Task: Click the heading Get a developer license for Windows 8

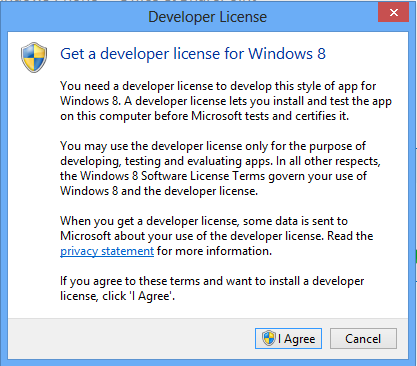Action: coord(193,54)
